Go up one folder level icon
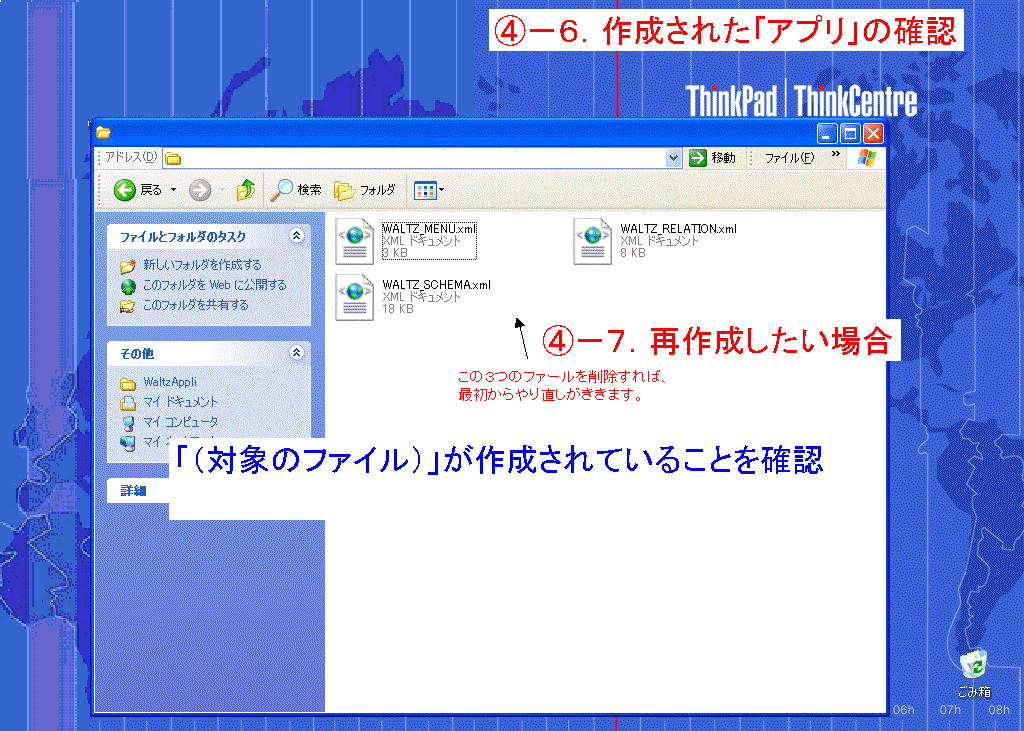 245,190
